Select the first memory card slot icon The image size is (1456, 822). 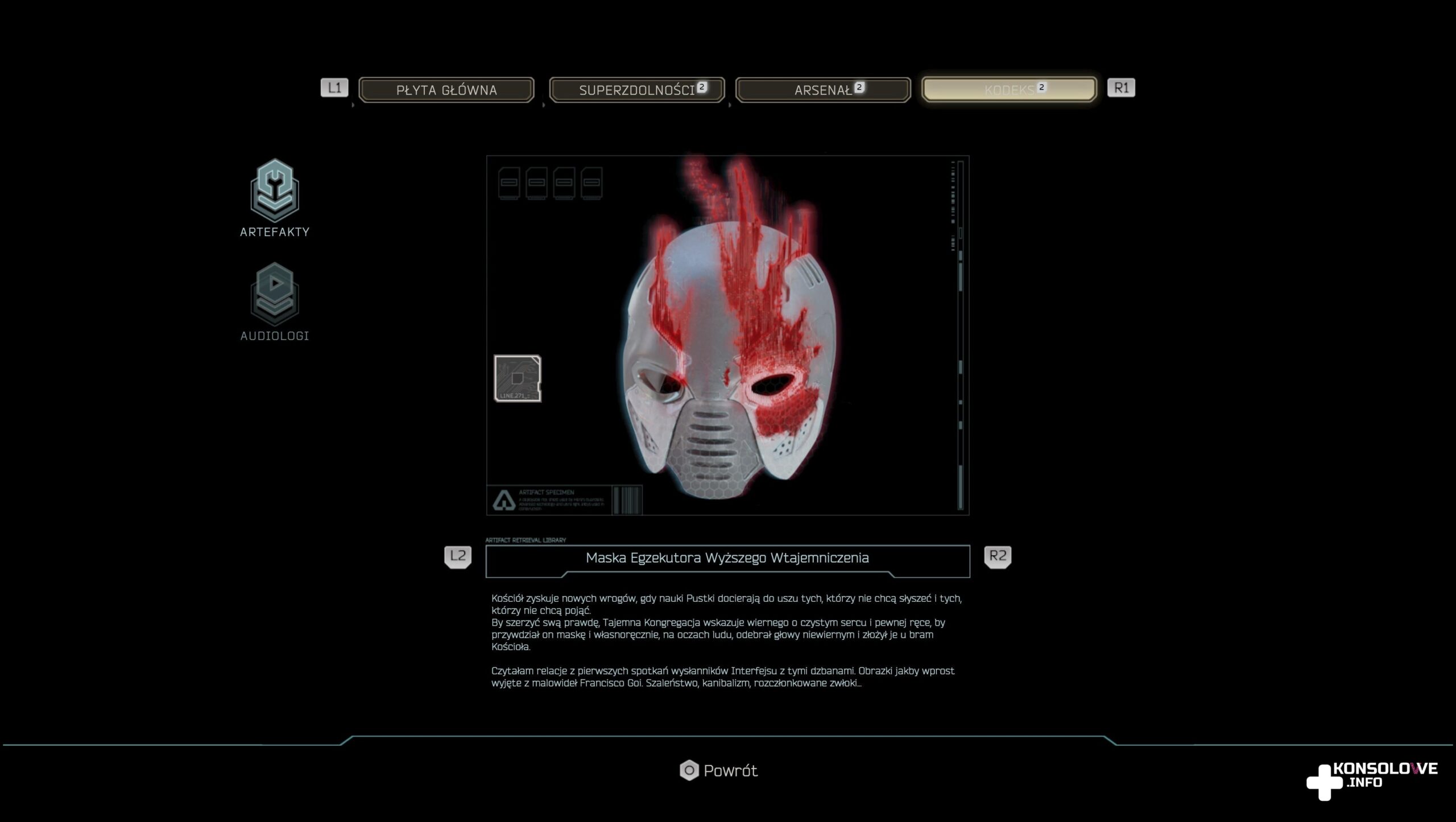pos(508,183)
